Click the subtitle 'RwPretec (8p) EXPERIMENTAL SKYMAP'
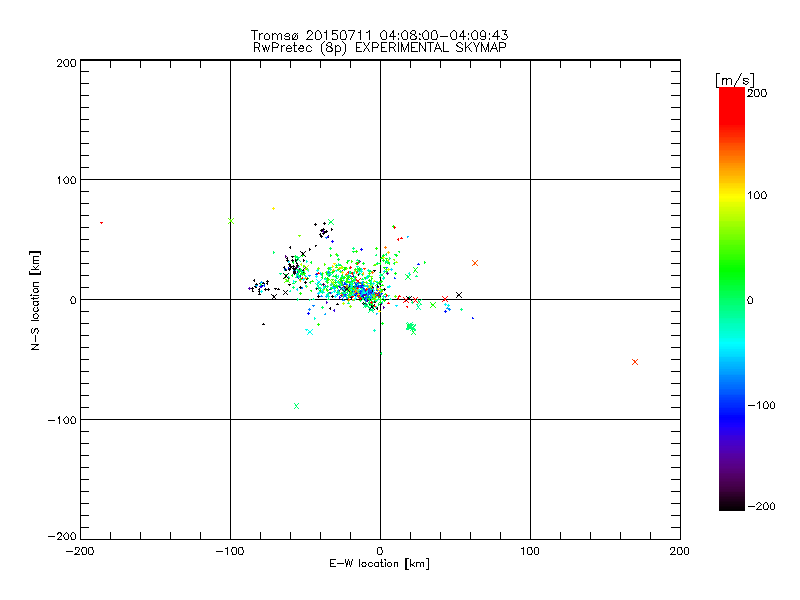This screenshot has height=600, width=800. [380, 48]
